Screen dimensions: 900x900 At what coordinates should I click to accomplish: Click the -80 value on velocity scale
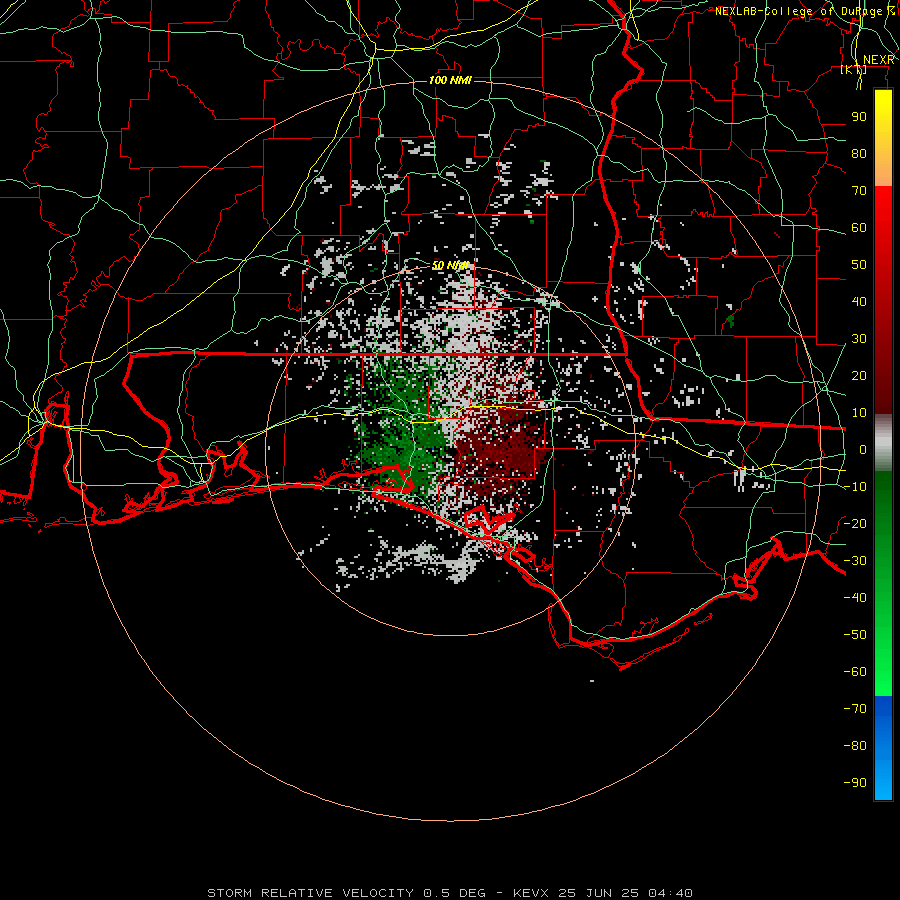(x=855, y=746)
